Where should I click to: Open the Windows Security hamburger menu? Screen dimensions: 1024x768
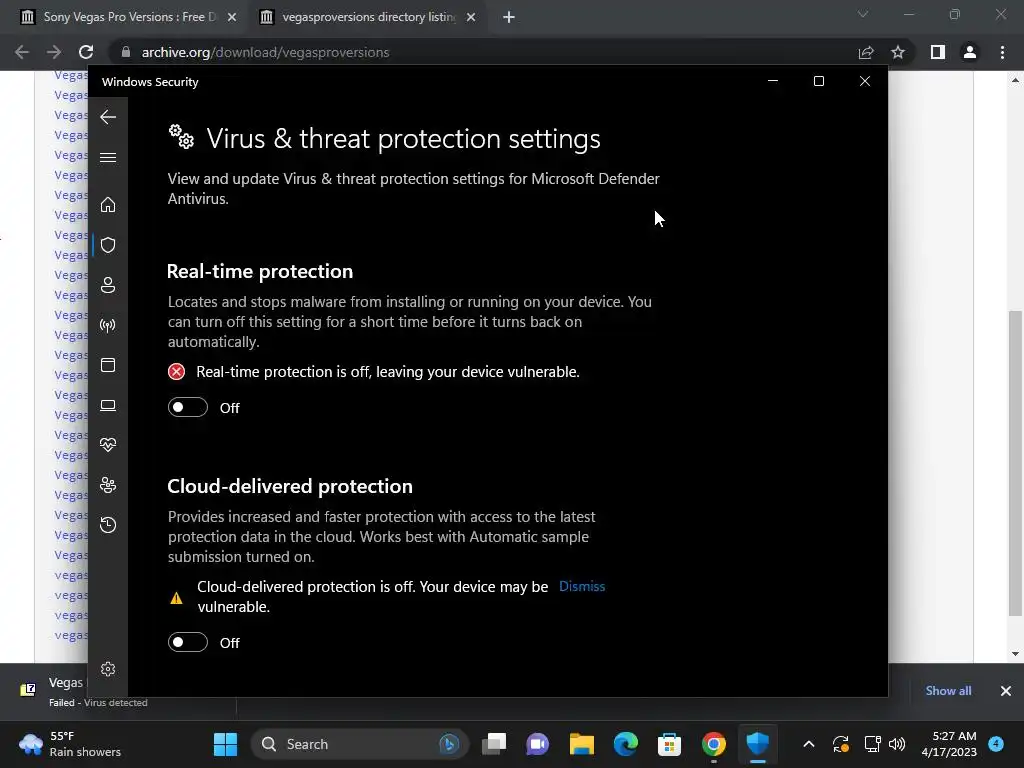[108, 157]
